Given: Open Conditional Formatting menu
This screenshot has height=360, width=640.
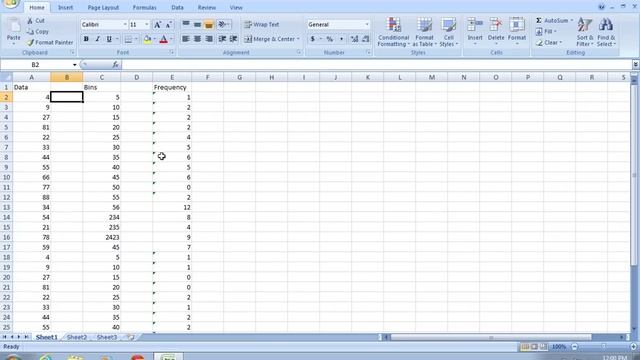Looking at the screenshot, I should tap(393, 32).
